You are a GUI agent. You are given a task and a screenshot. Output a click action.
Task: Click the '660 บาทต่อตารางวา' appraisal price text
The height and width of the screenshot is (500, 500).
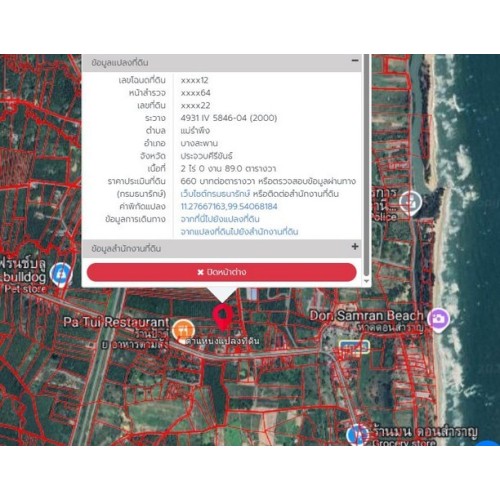(218, 181)
